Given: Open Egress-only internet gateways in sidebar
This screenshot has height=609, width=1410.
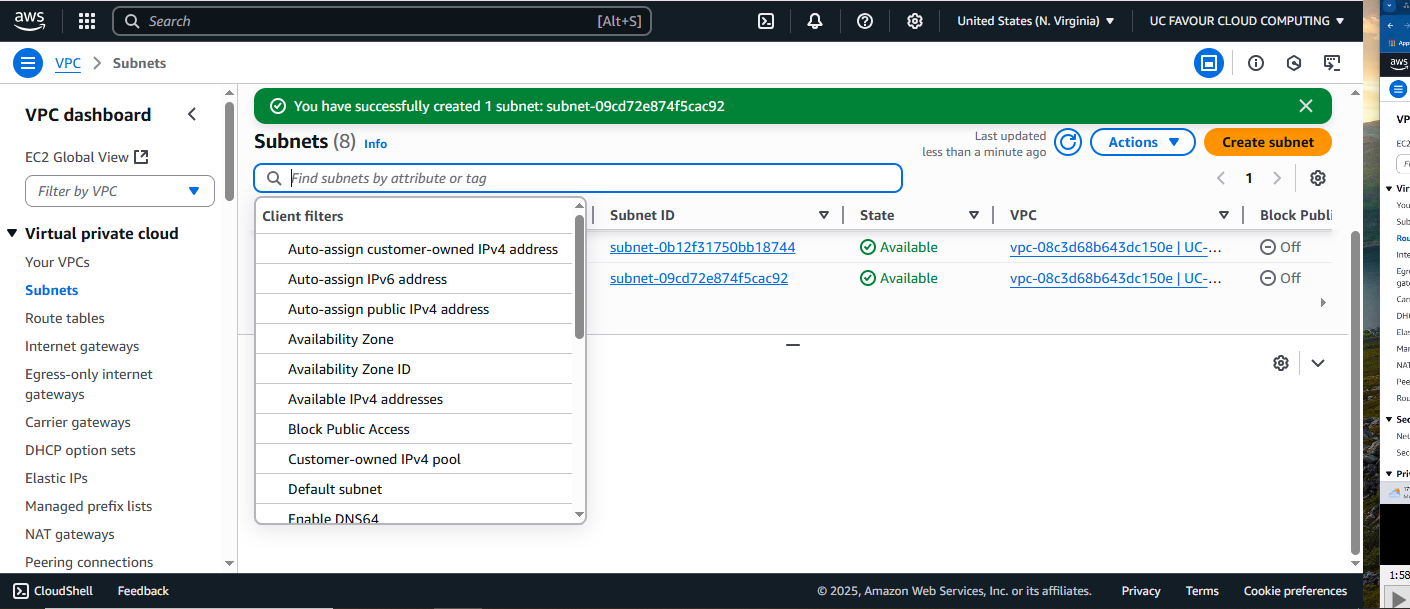Looking at the screenshot, I should pyautogui.click(x=89, y=384).
